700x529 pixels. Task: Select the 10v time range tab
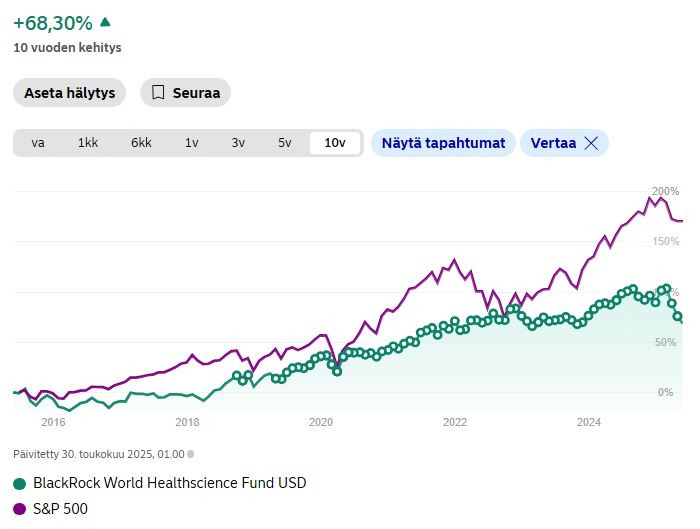pos(335,143)
